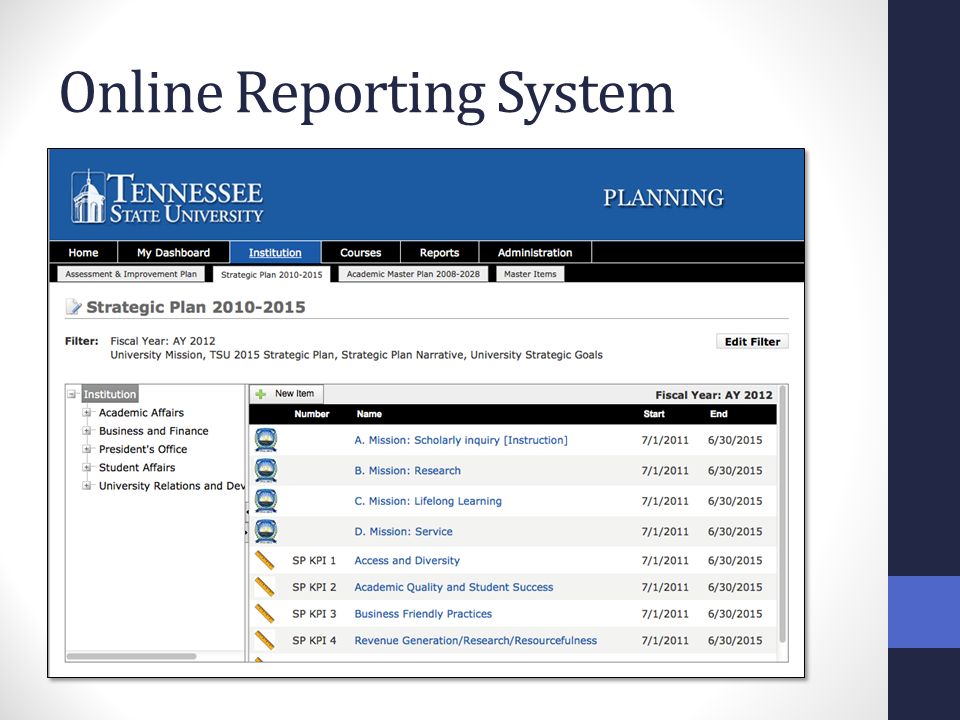Screen dimensions: 960x720
Task: Click the Tennessee State University logo
Action: click(x=167, y=197)
